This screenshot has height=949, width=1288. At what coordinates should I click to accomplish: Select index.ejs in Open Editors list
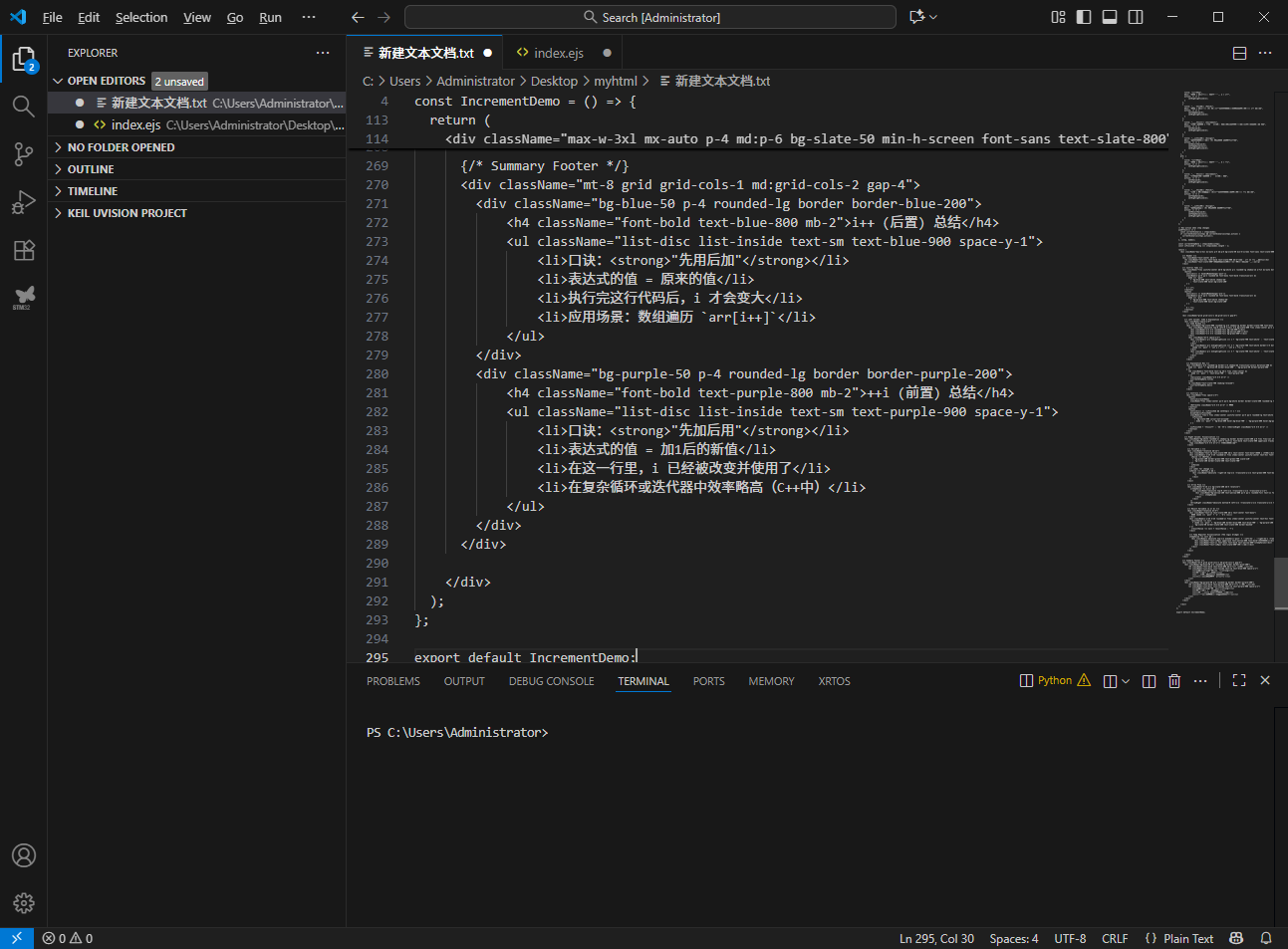coord(197,124)
